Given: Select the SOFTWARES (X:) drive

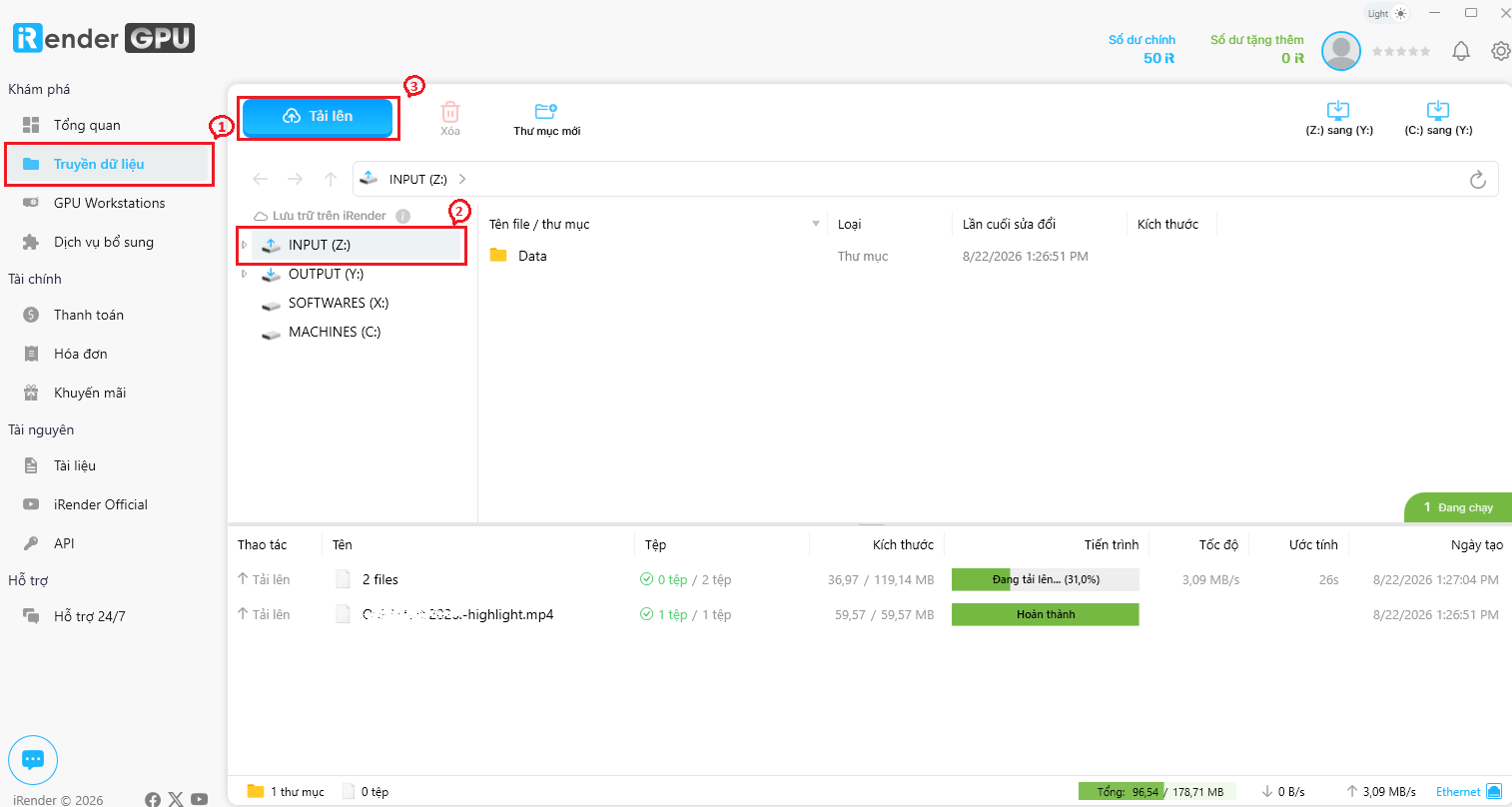Looking at the screenshot, I should 338,303.
